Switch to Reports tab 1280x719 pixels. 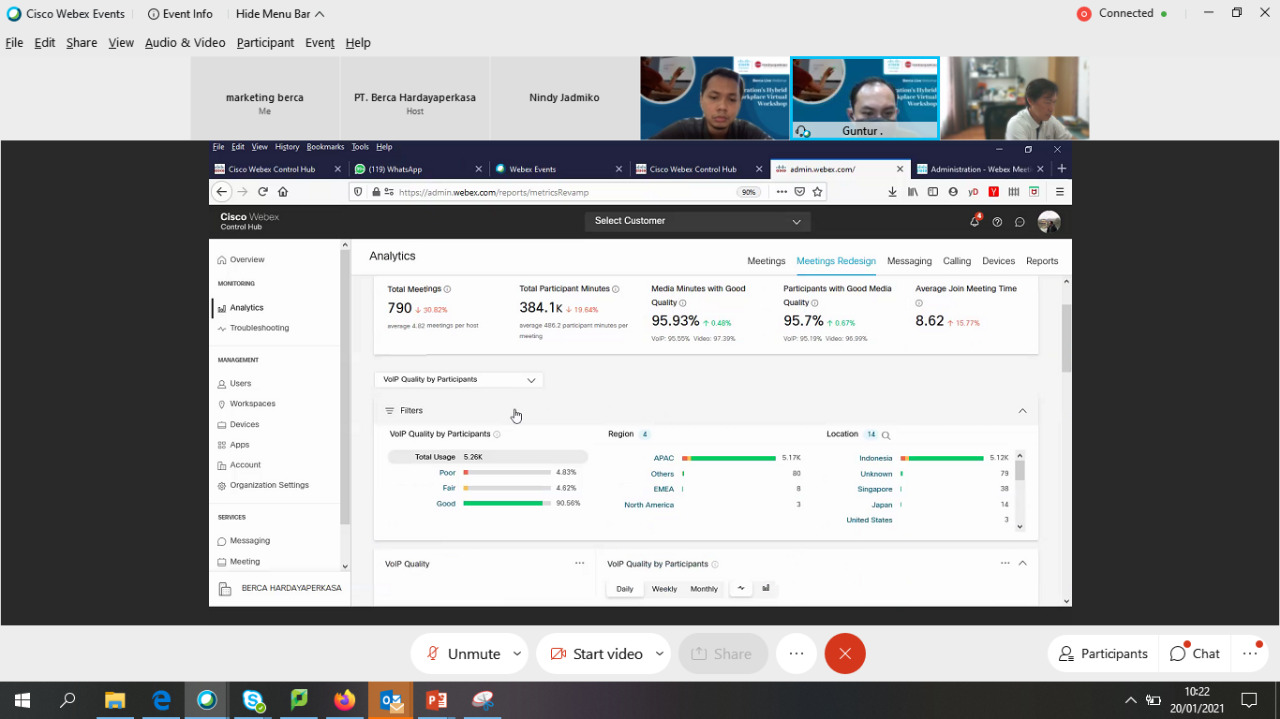click(x=1042, y=261)
